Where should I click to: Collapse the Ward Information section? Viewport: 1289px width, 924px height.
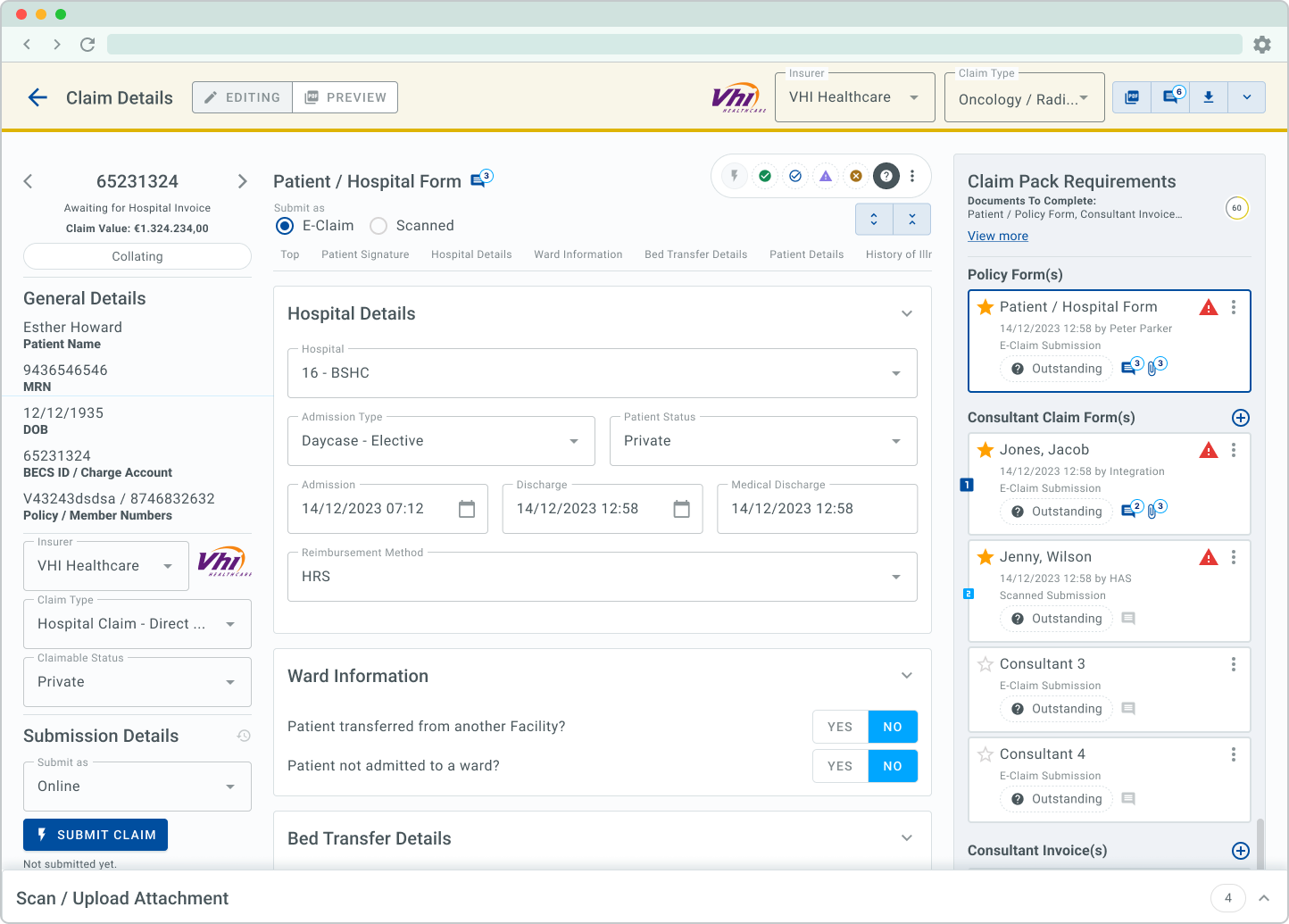[906, 676]
